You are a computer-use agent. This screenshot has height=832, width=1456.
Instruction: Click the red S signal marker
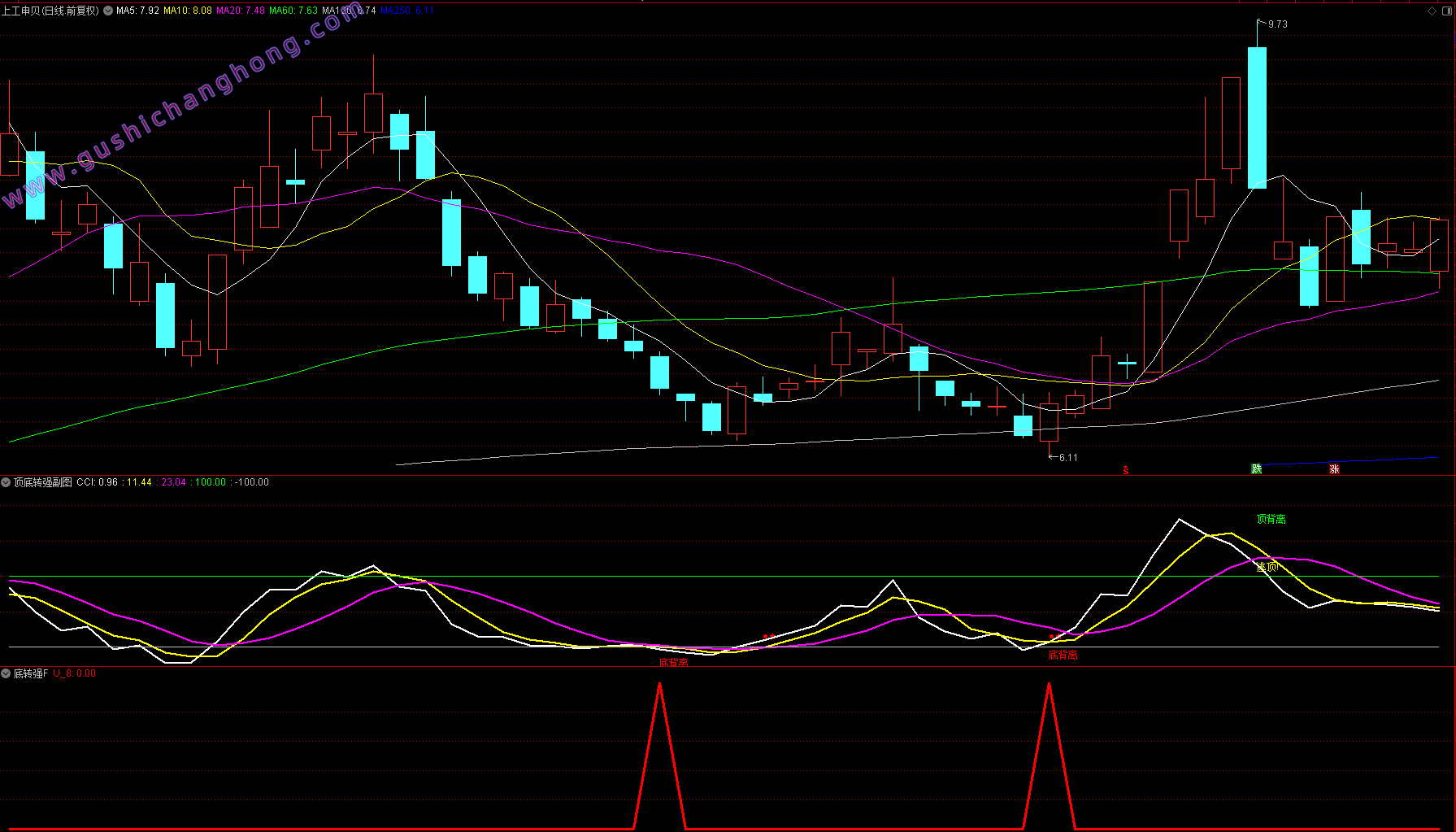1126,470
